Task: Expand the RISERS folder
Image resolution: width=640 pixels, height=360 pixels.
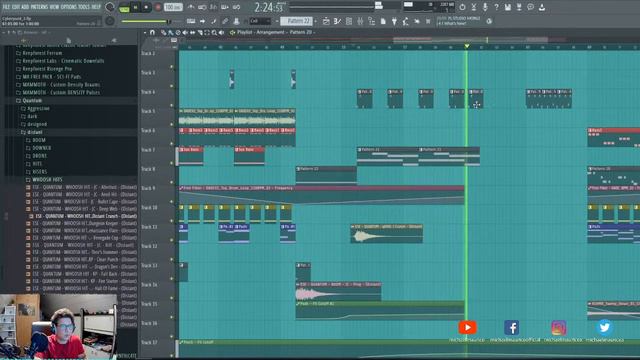Action: pyautogui.click(x=39, y=172)
